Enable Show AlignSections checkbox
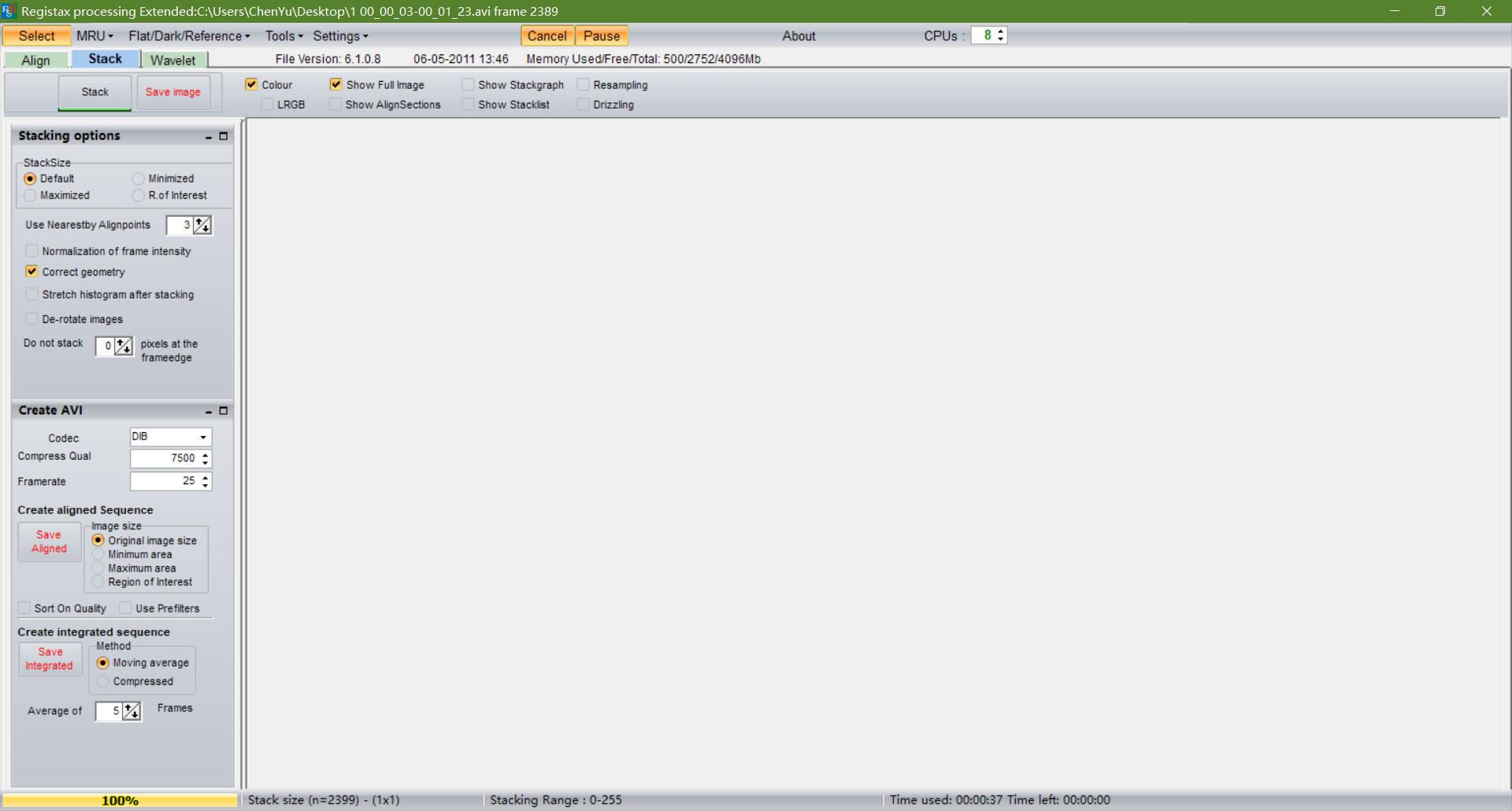Viewport: 1512px width, 811px height. click(335, 104)
